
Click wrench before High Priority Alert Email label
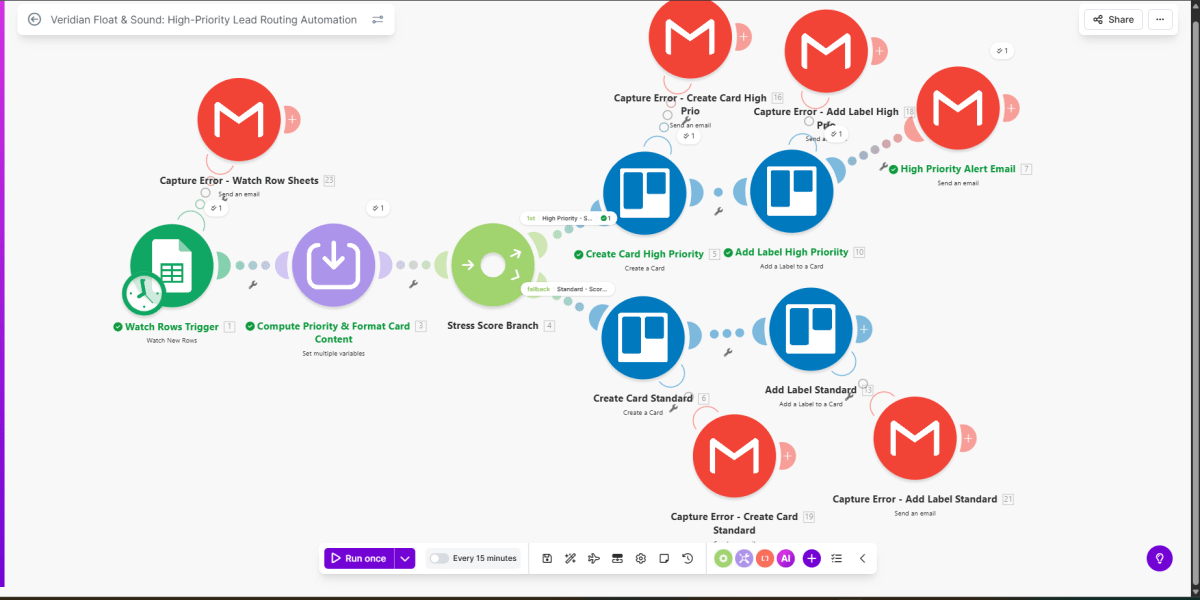tap(884, 168)
